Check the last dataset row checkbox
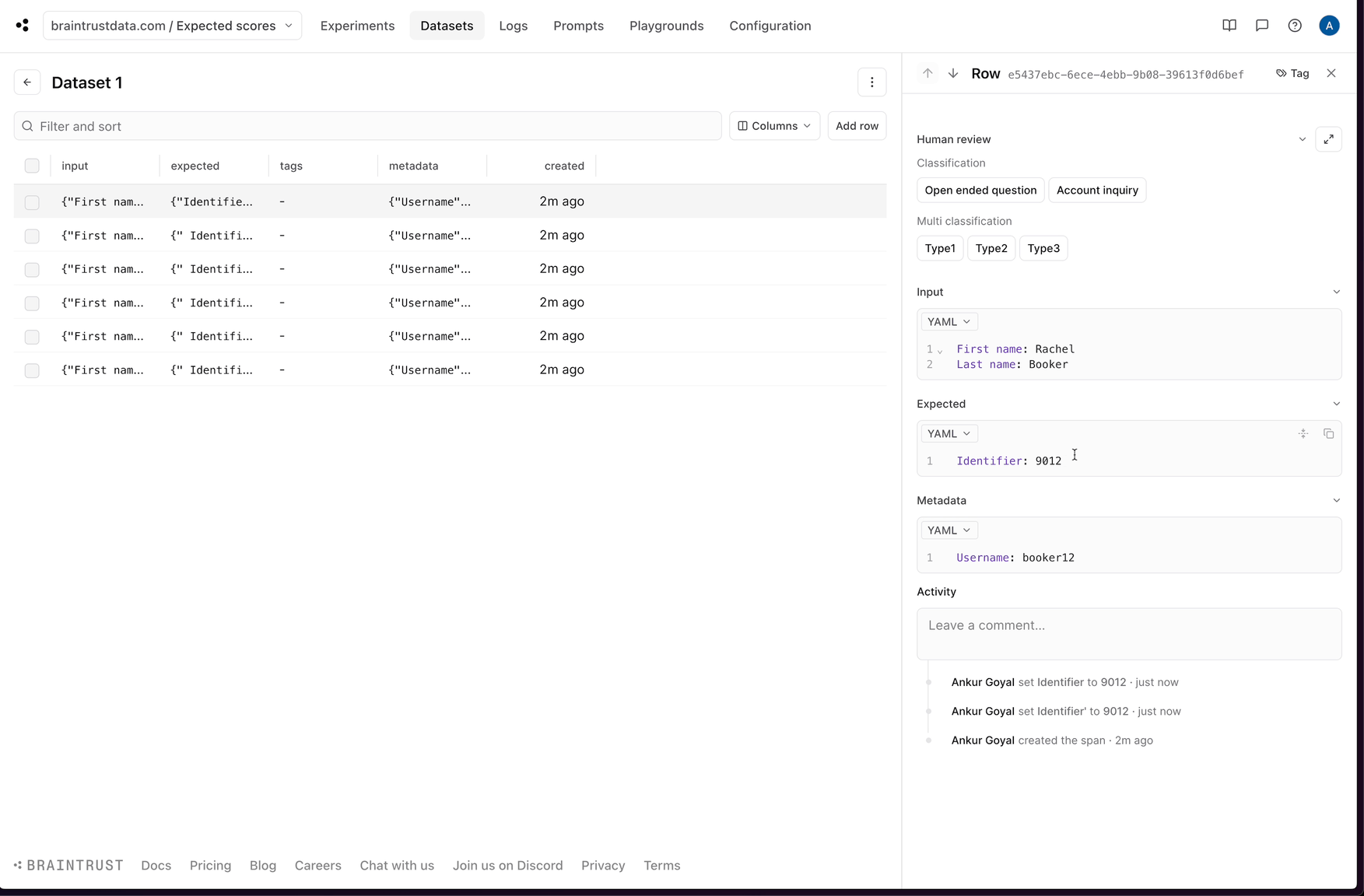This screenshot has width=1364, height=896. 32,370
